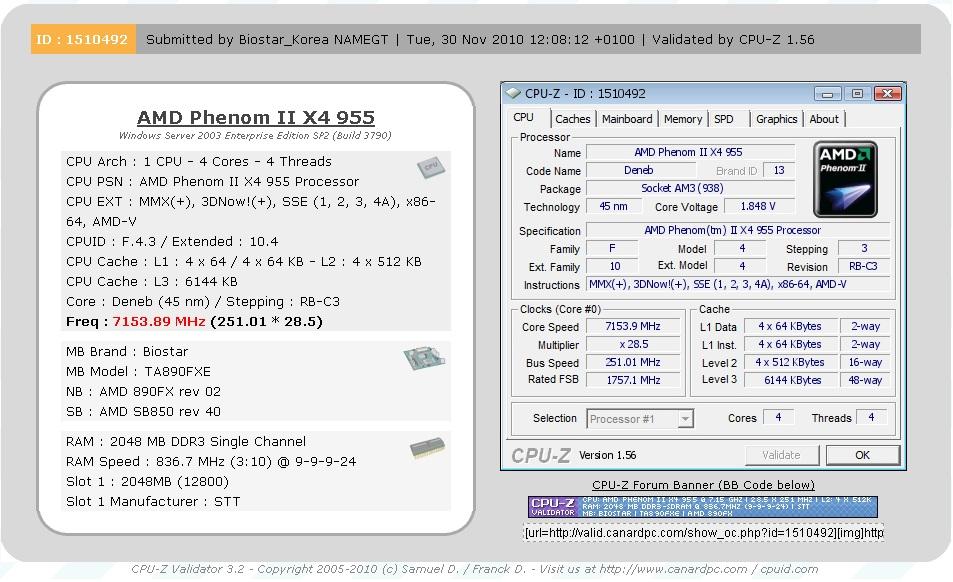Select the SPD tab
Screen dimensions: 953x582
click(723, 119)
